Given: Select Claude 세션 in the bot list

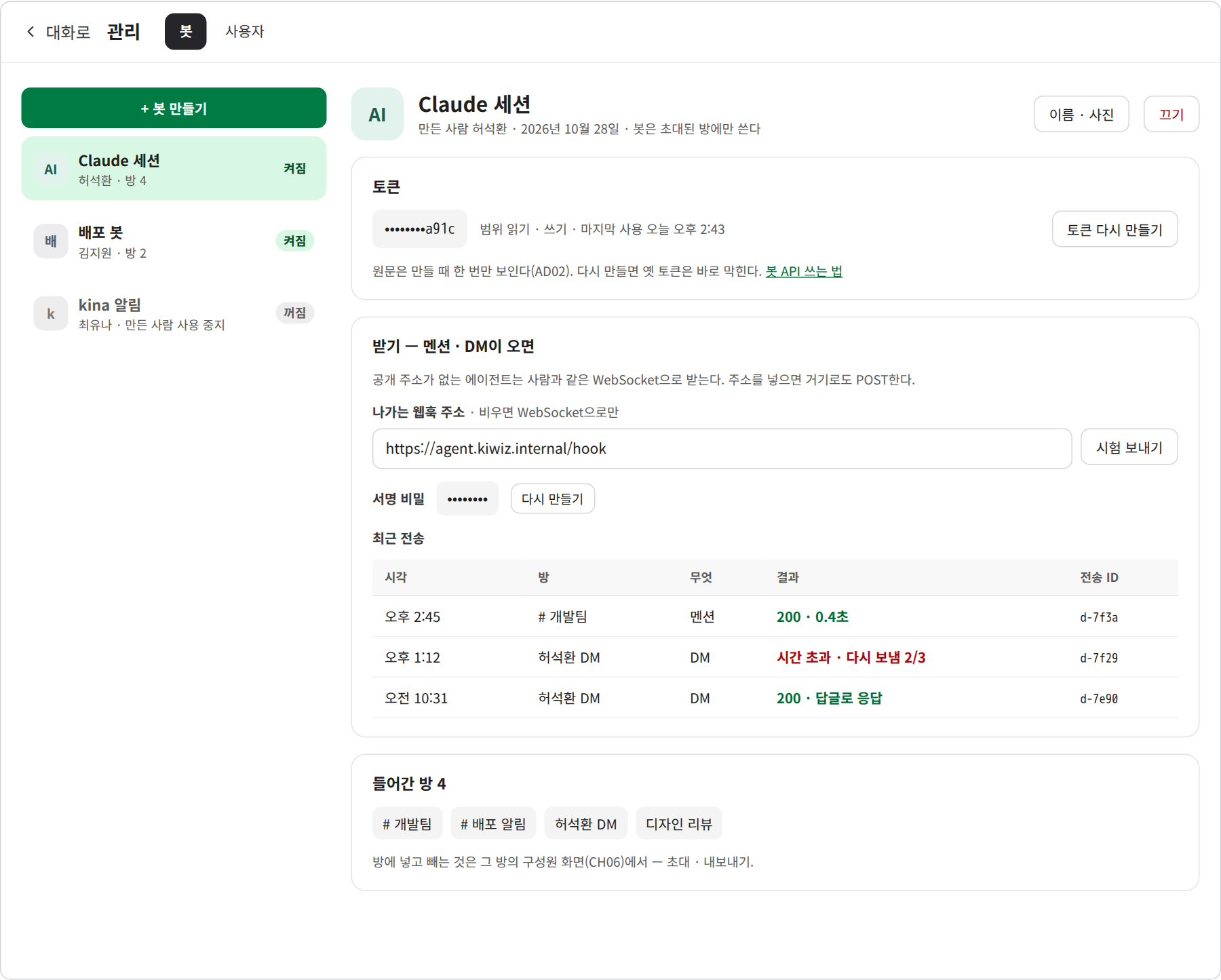Looking at the screenshot, I should (174, 168).
